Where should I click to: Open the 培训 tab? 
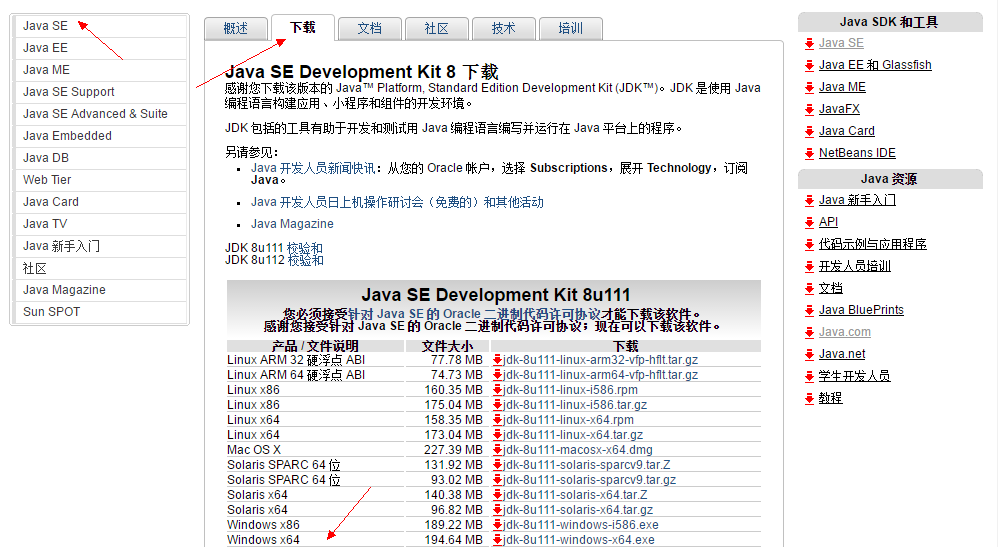pos(570,29)
